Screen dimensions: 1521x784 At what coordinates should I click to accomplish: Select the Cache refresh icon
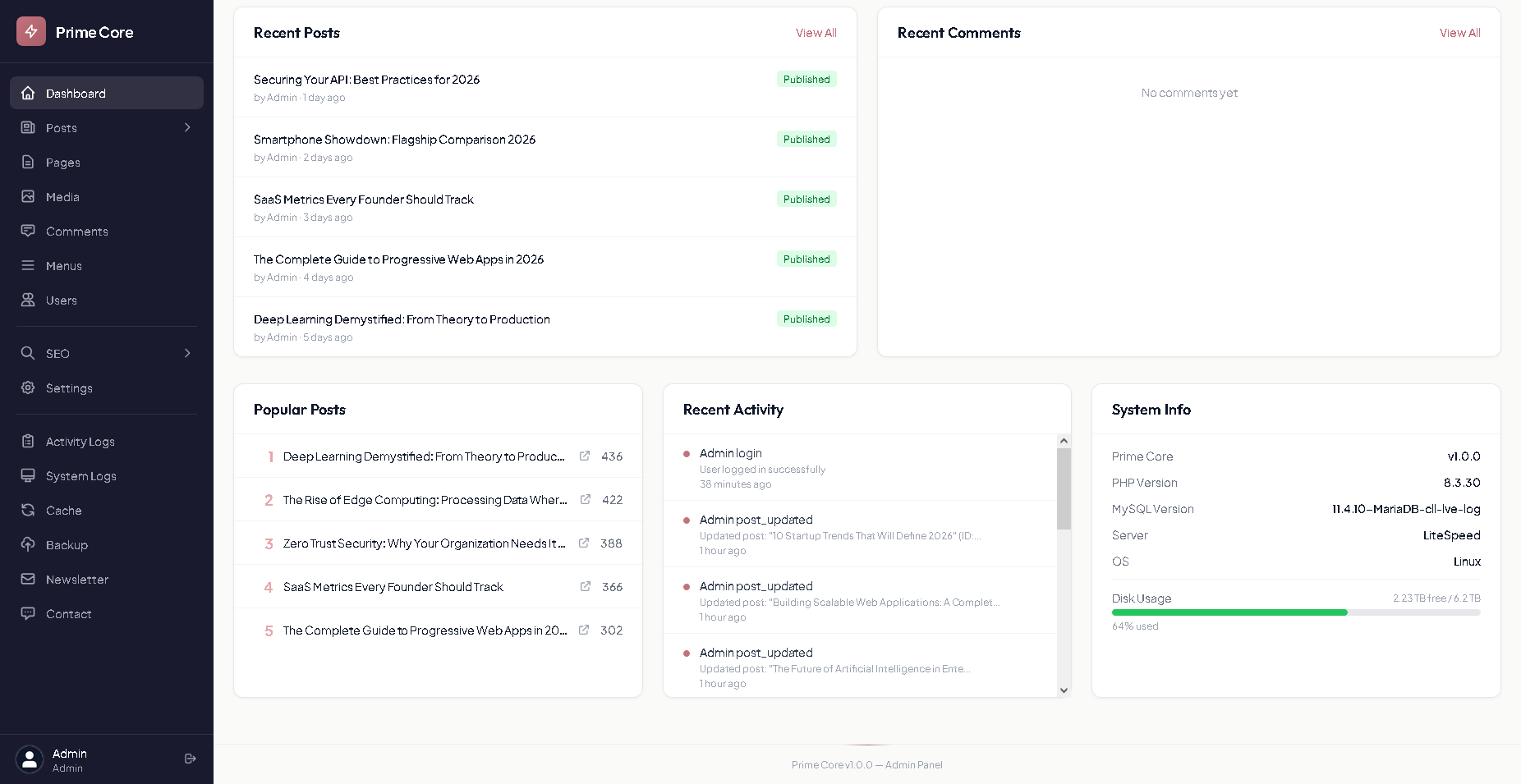click(x=29, y=510)
